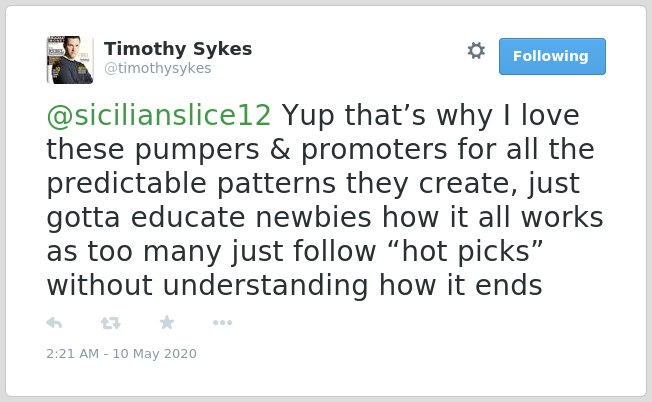Click the word 'newbies' in the tweet
The height and width of the screenshot is (402, 652).
314,217
